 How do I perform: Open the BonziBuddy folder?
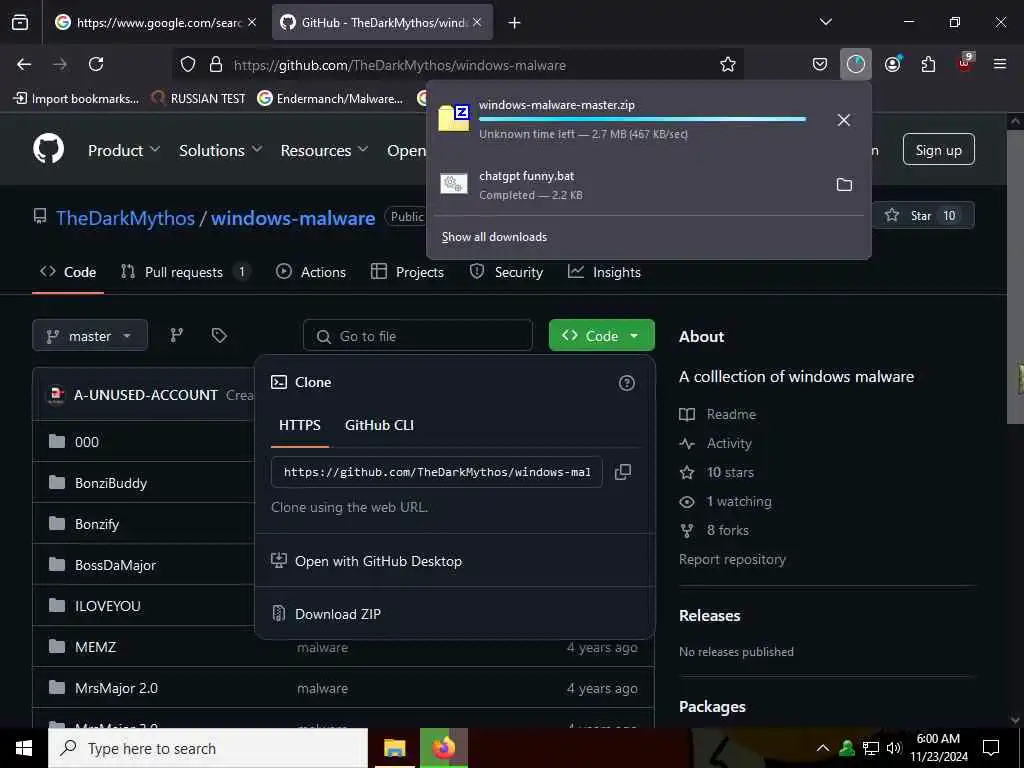111,483
